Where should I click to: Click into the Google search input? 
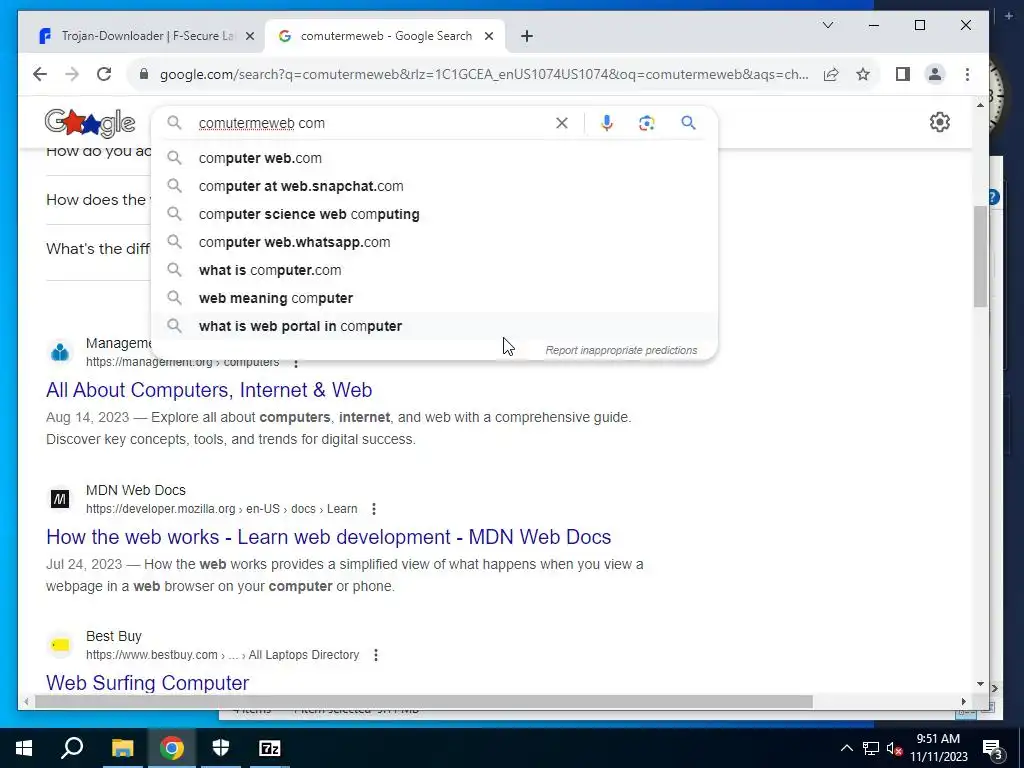point(372,123)
